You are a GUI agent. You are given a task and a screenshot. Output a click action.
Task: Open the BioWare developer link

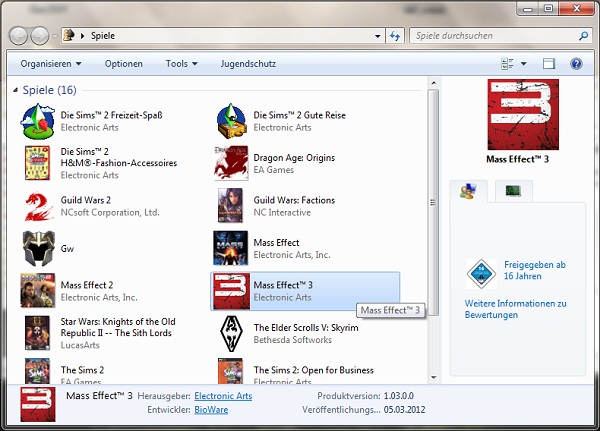pos(211,410)
